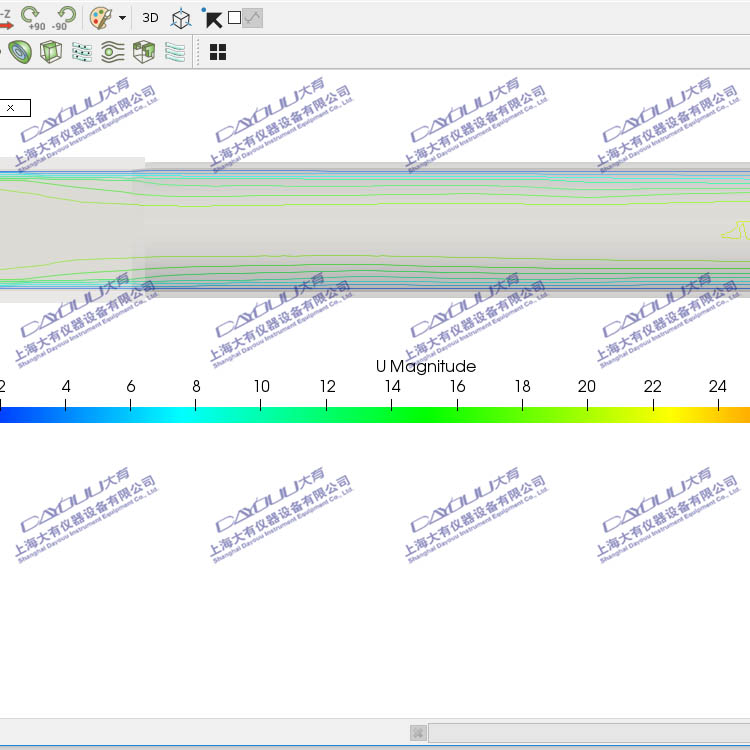Open the color palette icon
The width and height of the screenshot is (750, 750).
(100, 18)
